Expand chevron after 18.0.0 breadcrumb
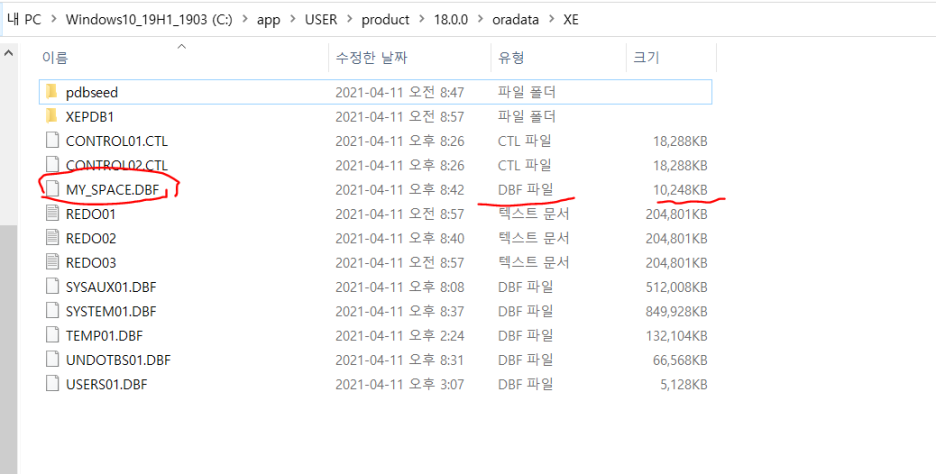The height and width of the screenshot is (474, 936). point(480,19)
